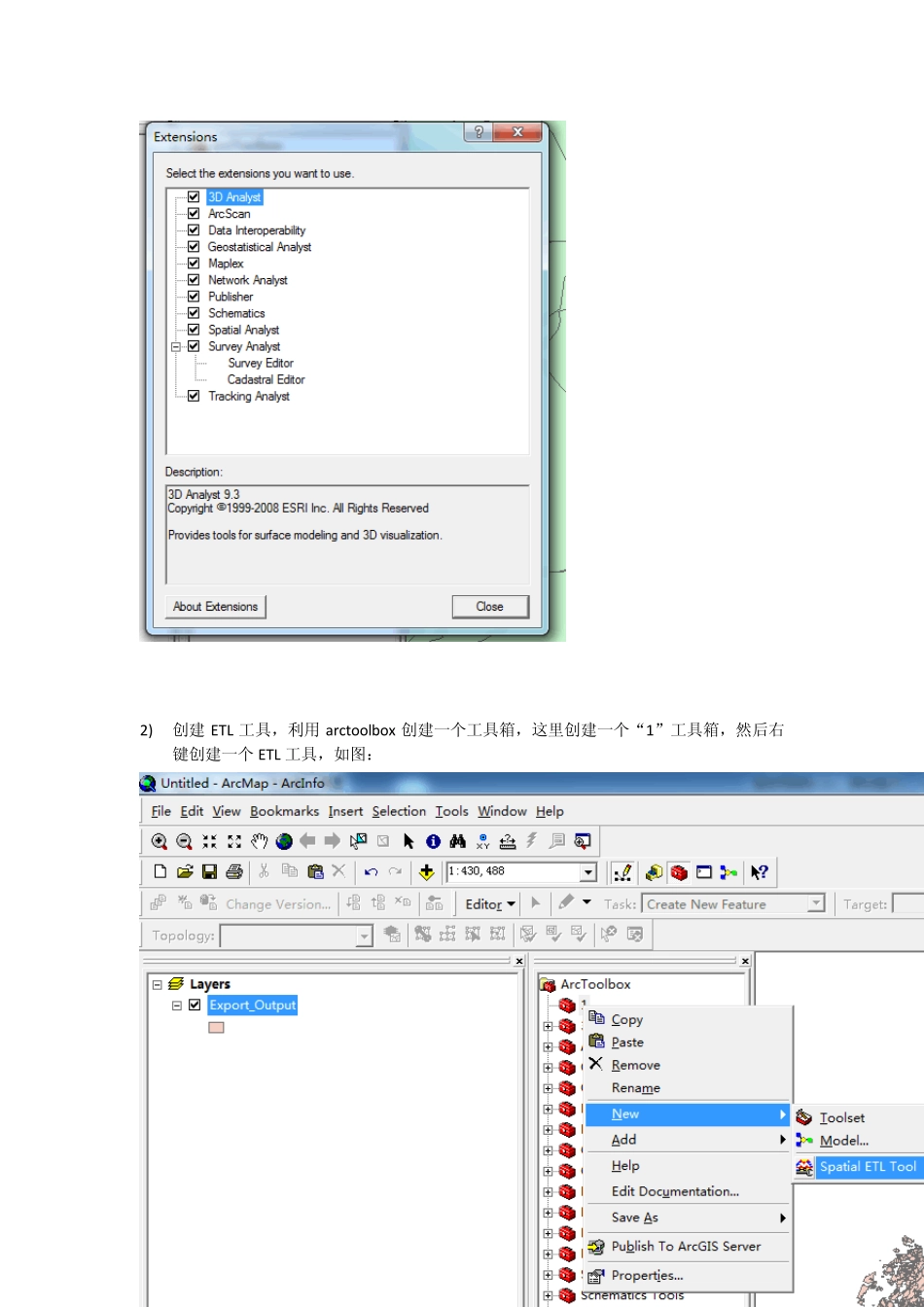Expand the Schematics Tools toolbox

click(549, 1295)
